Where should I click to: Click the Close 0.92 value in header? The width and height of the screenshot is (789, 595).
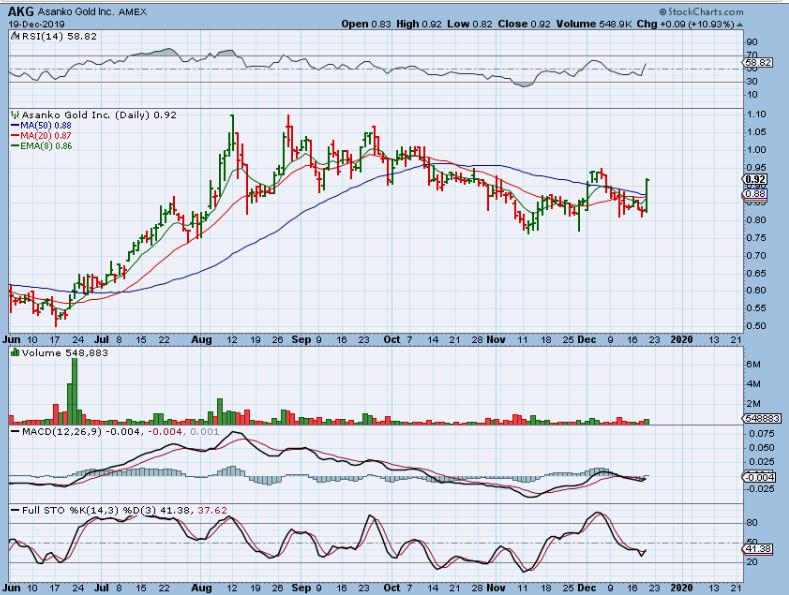pyautogui.click(x=524, y=24)
